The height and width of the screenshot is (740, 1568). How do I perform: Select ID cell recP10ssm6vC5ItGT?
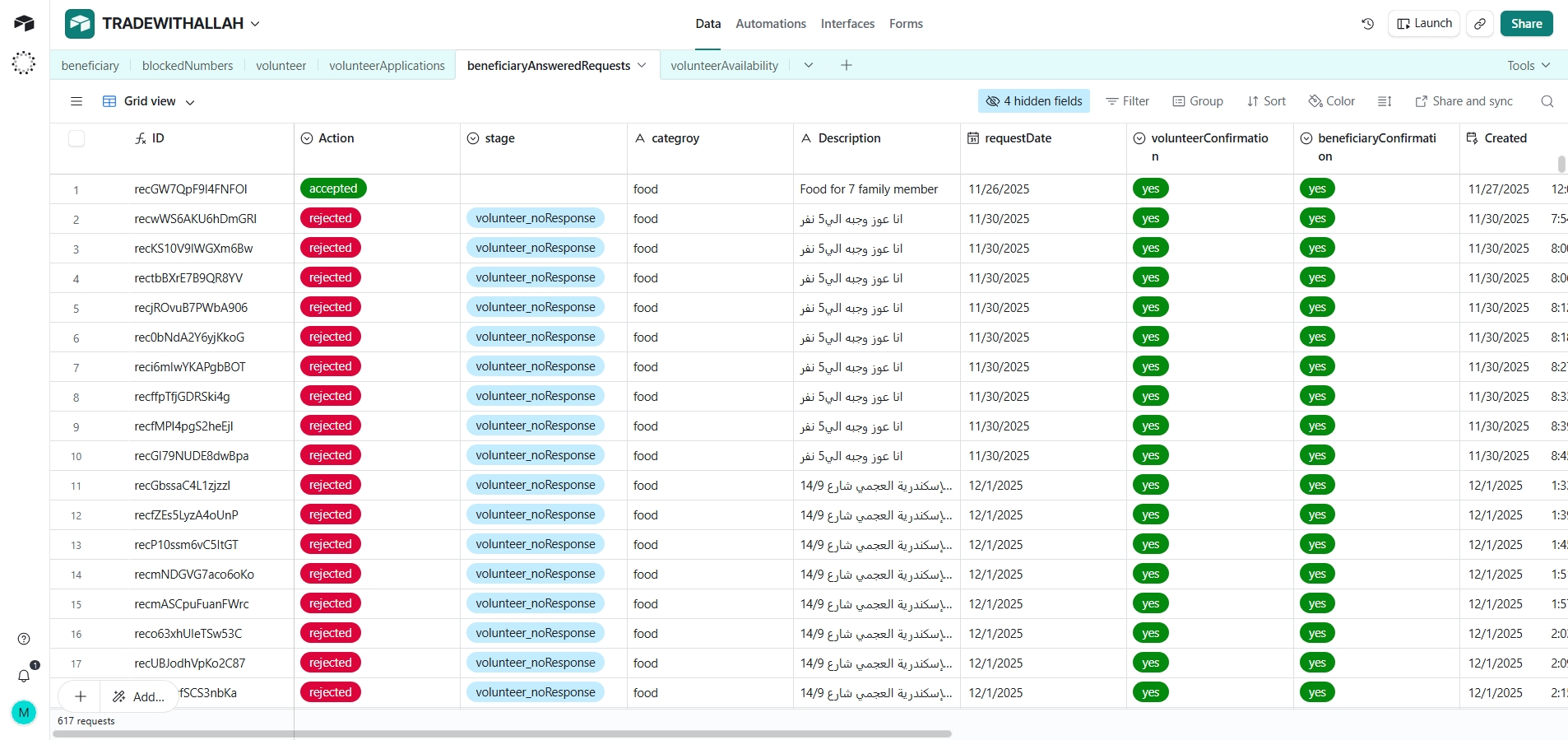(186, 545)
